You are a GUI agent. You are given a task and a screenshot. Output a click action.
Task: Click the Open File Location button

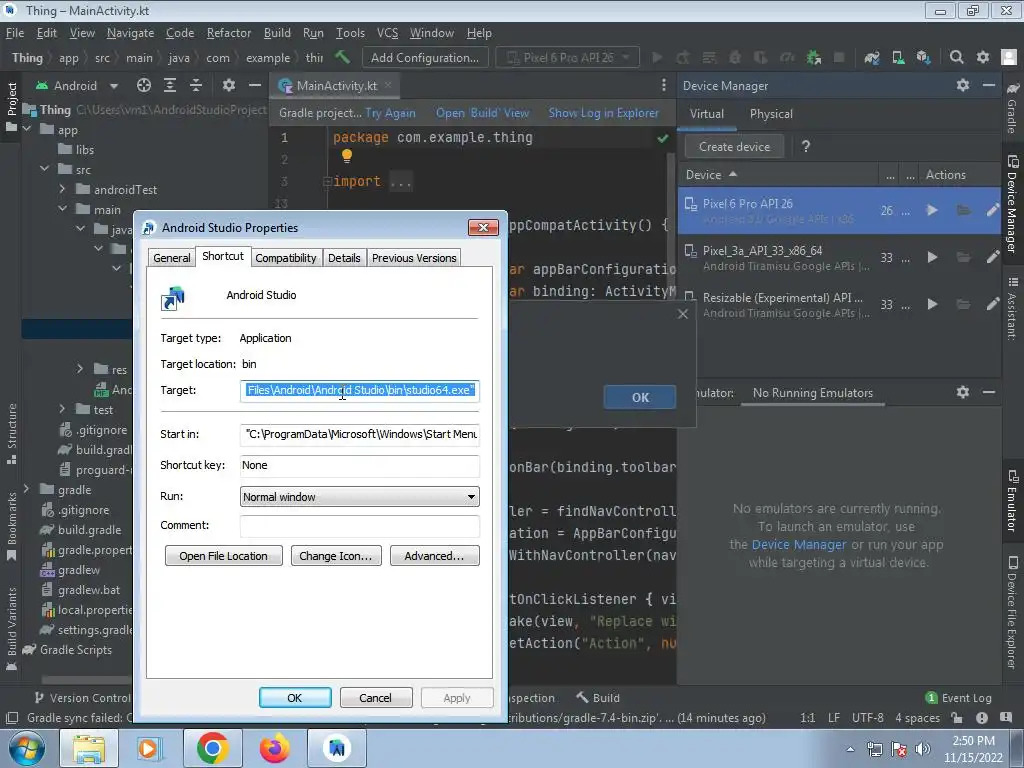[223, 556]
